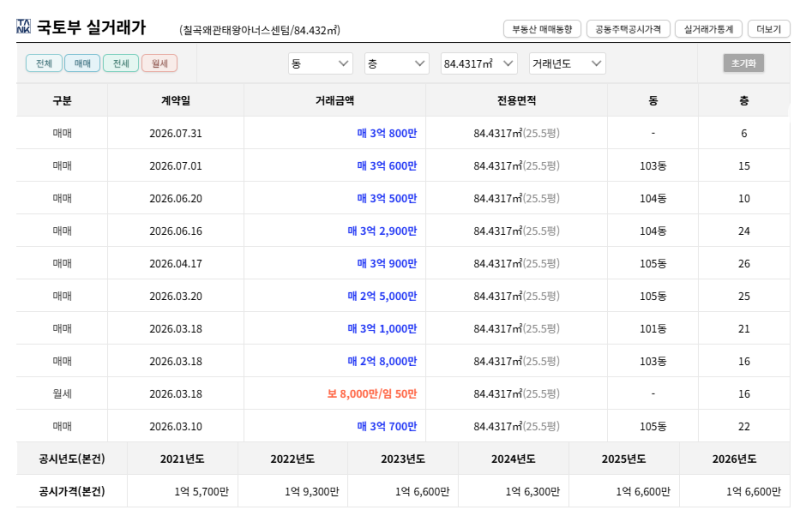Click the 2023년도 header cell

coord(403,459)
